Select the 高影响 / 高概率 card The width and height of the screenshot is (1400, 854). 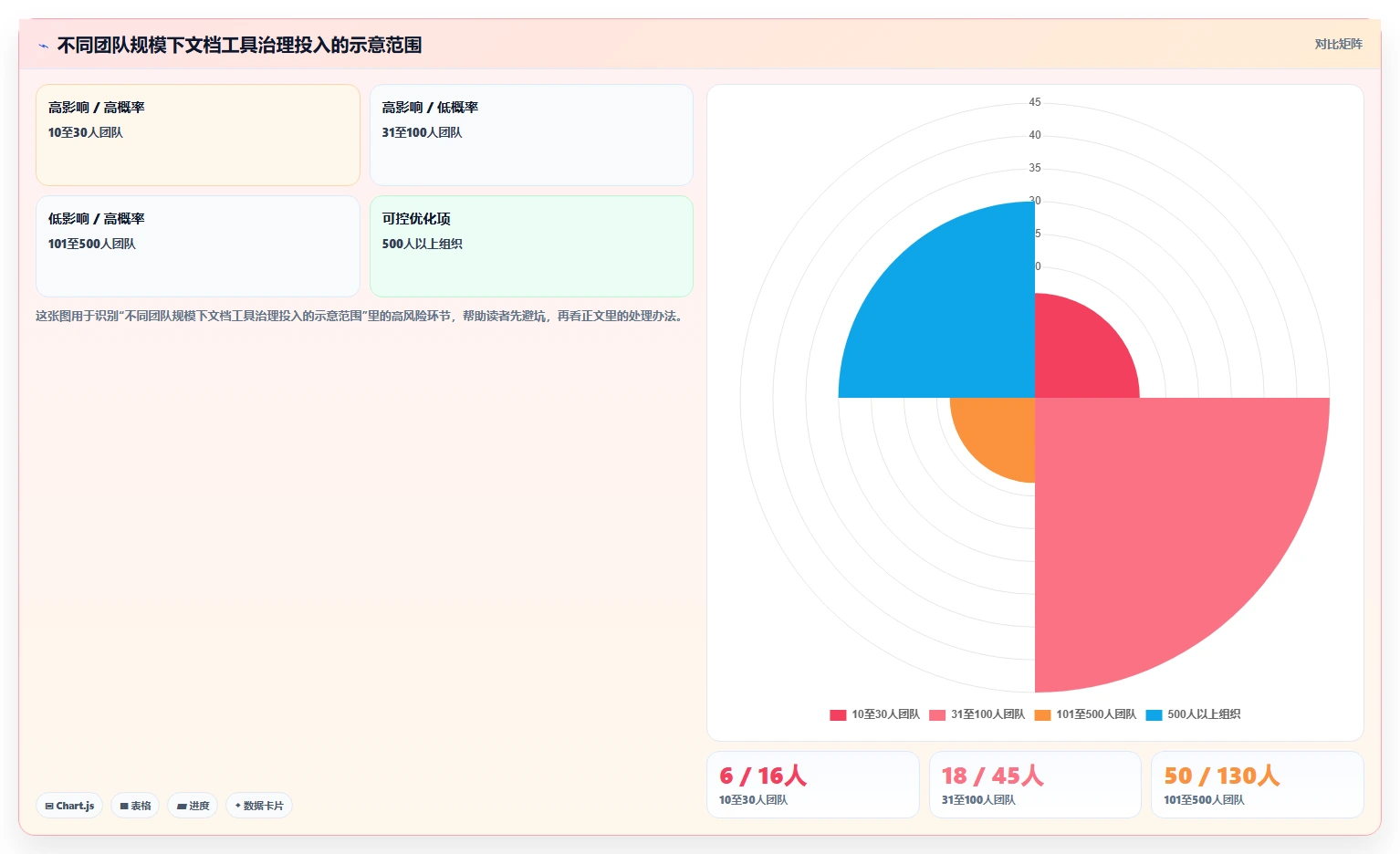coord(198,135)
